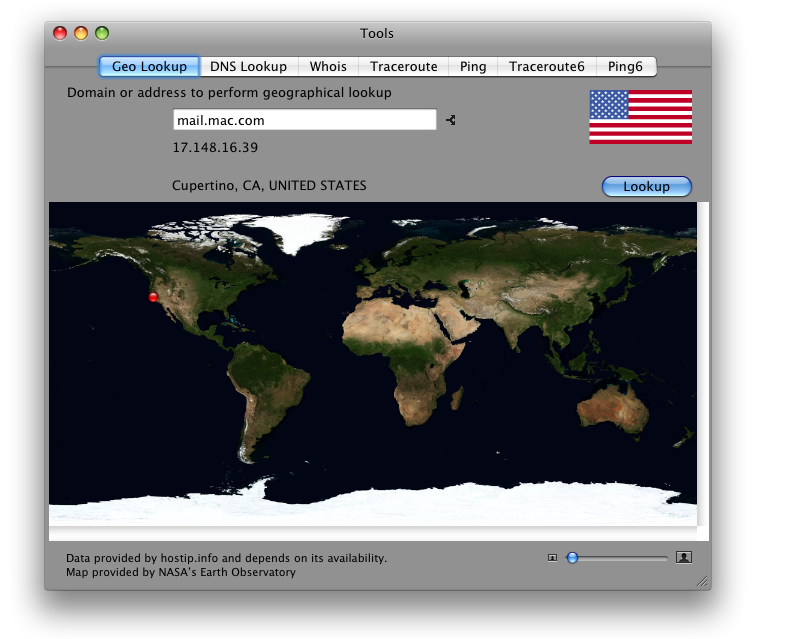Screen dimensions: 794x639
Task: Click the Cupertino, CA, UNITED STATES text
Action: (x=269, y=185)
